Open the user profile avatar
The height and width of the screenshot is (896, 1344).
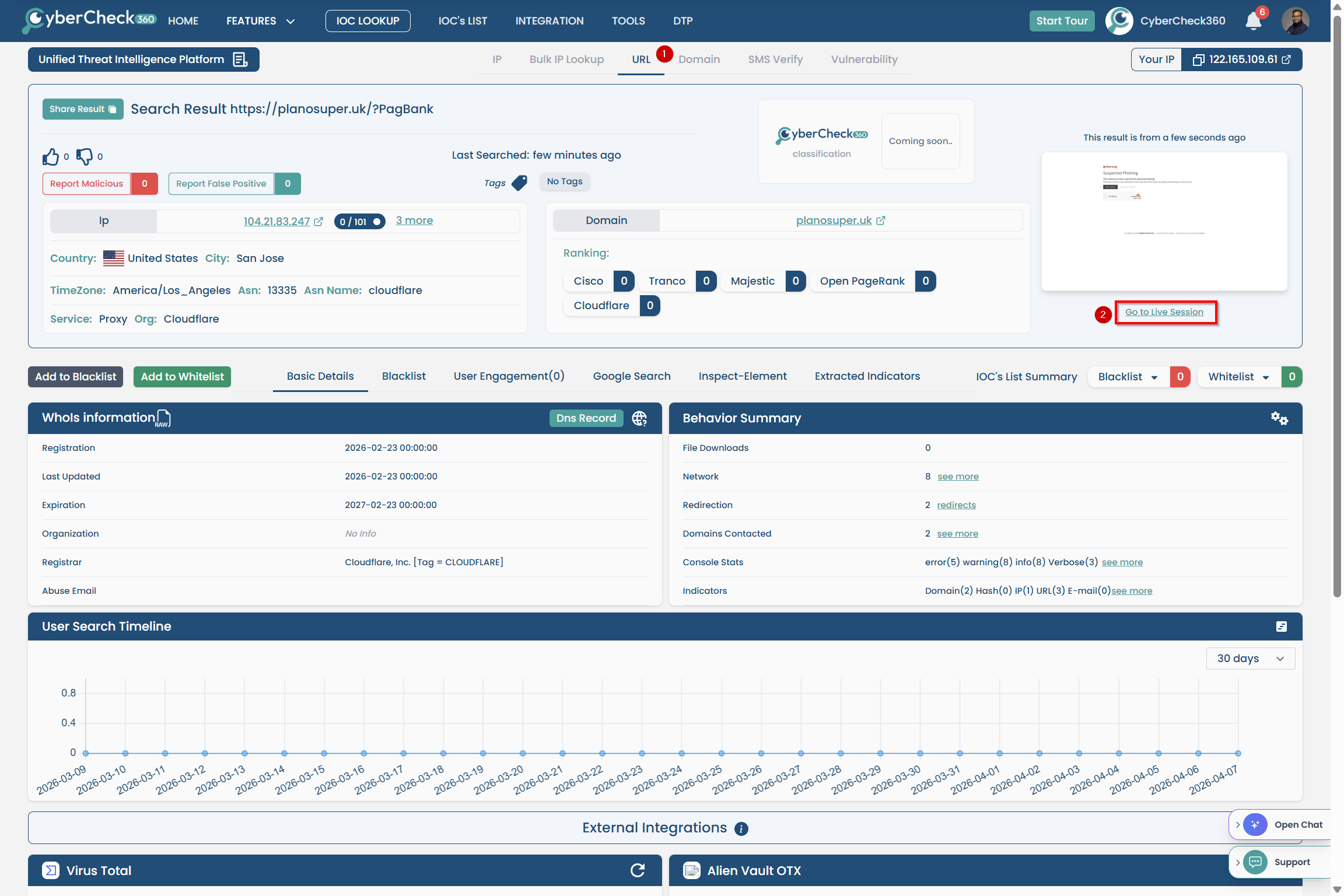click(1295, 21)
